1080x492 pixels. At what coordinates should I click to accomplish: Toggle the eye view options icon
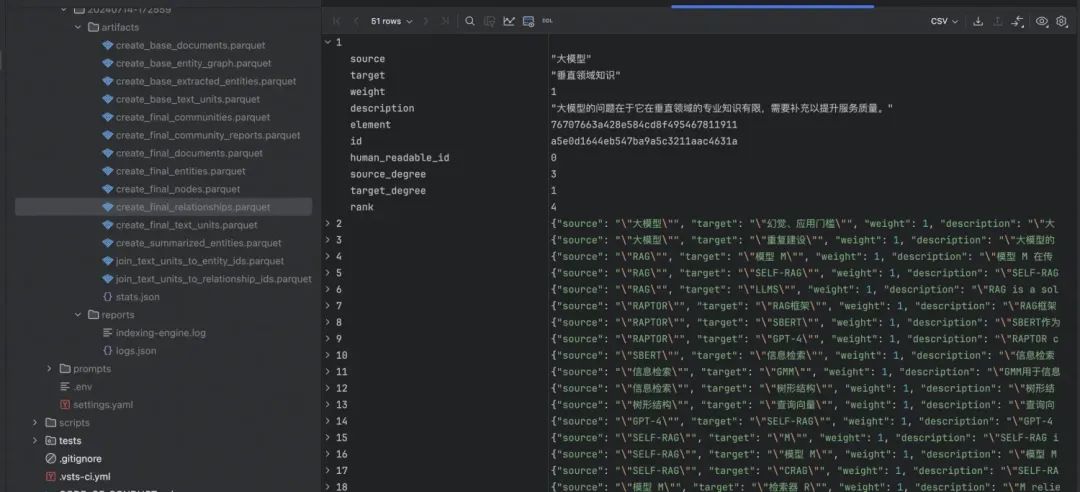(1041, 21)
